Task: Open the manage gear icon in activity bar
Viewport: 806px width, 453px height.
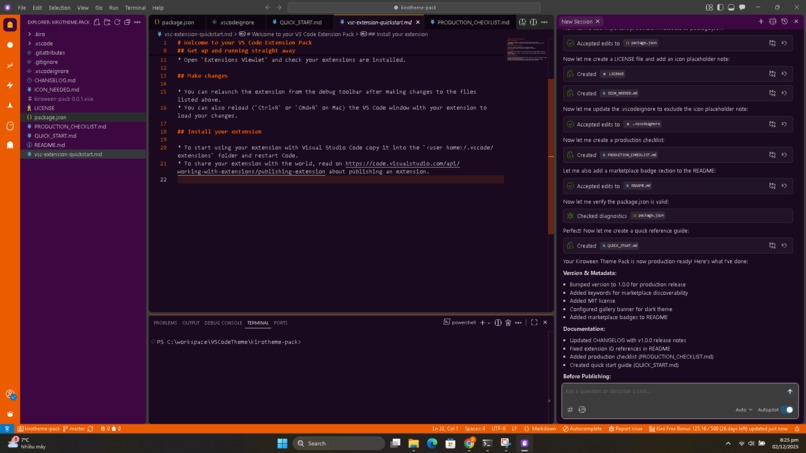Action: tap(10, 414)
